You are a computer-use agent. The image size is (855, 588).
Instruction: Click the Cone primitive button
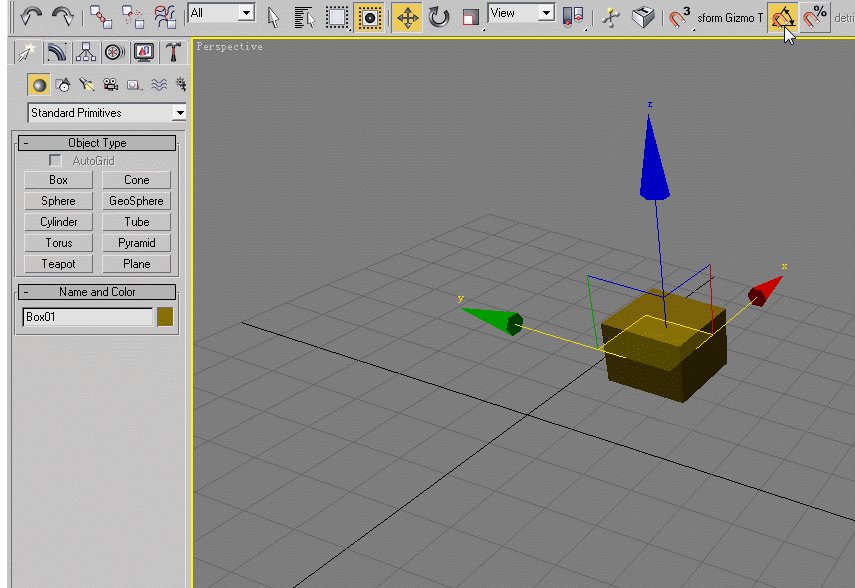136,180
